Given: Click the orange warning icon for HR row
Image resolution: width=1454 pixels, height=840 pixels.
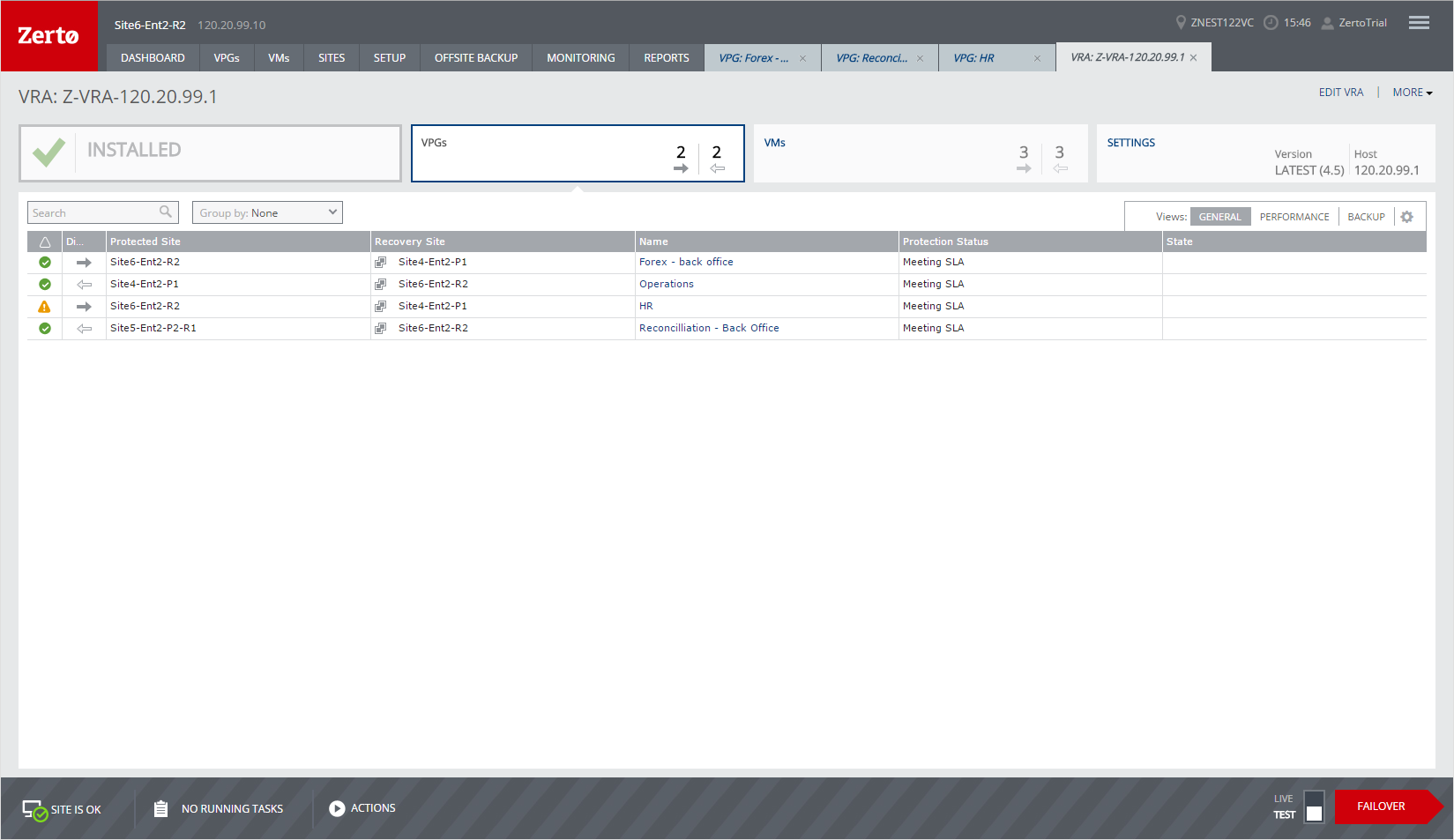Looking at the screenshot, I should tap(44, 307).
